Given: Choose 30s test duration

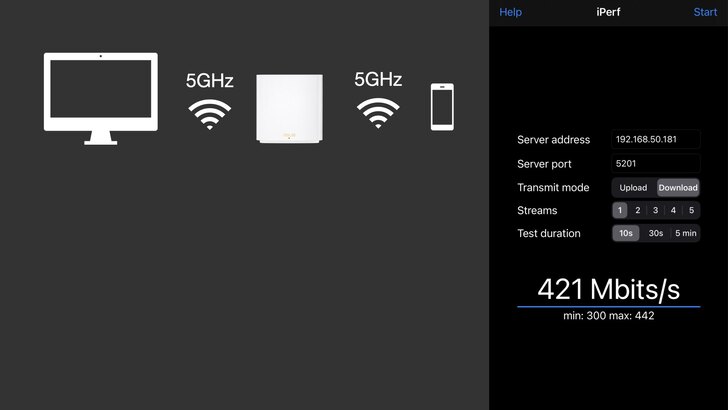Looking at the screenshot, I should coord(656,233).
